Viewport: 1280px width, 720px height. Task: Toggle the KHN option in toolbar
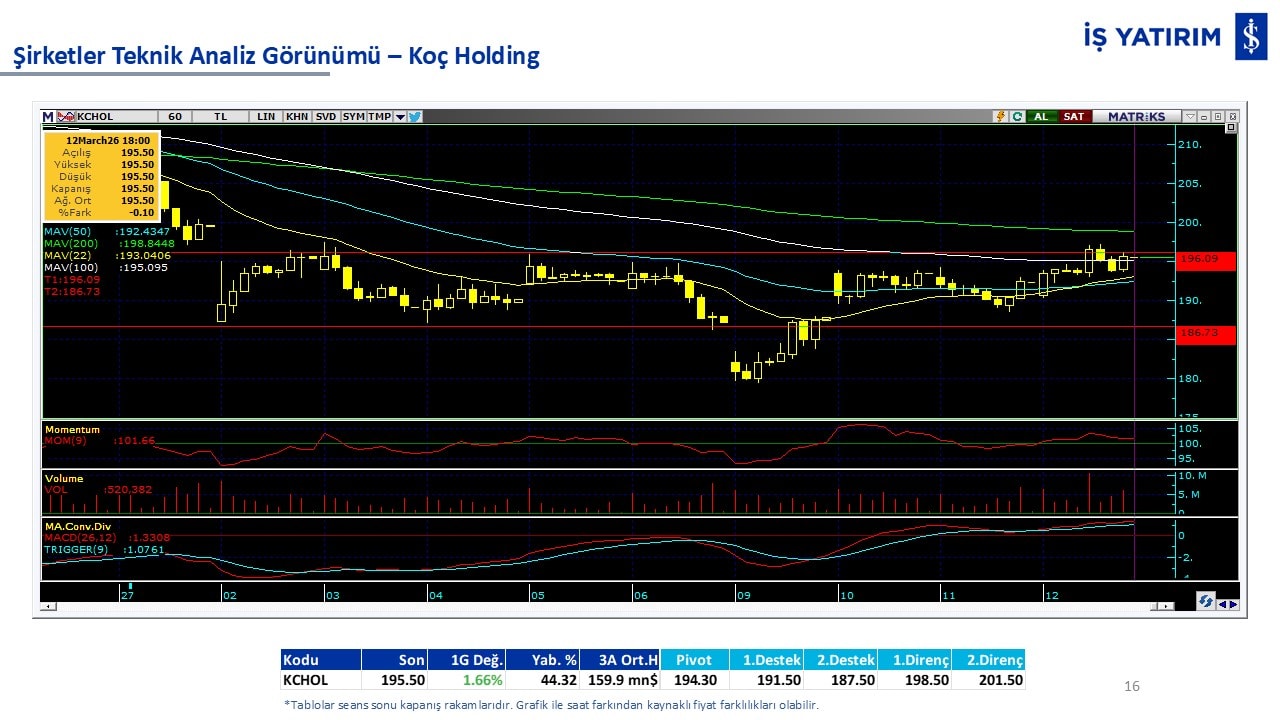coord(297,117)
